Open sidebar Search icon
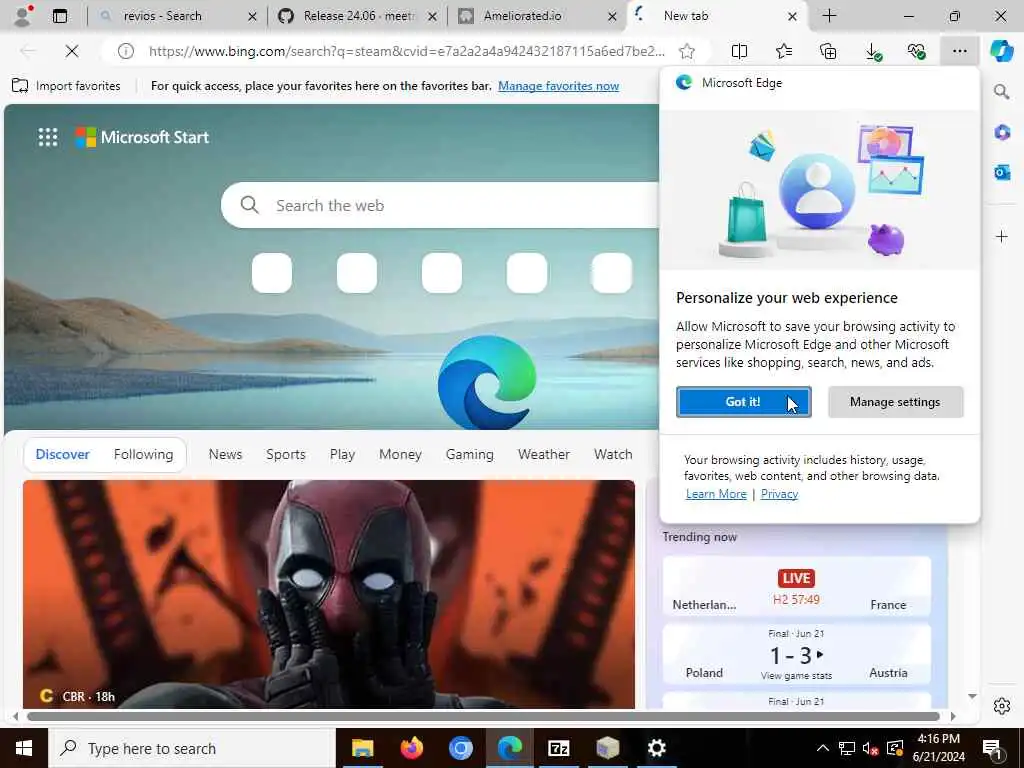 click(x=1001, y=92)
